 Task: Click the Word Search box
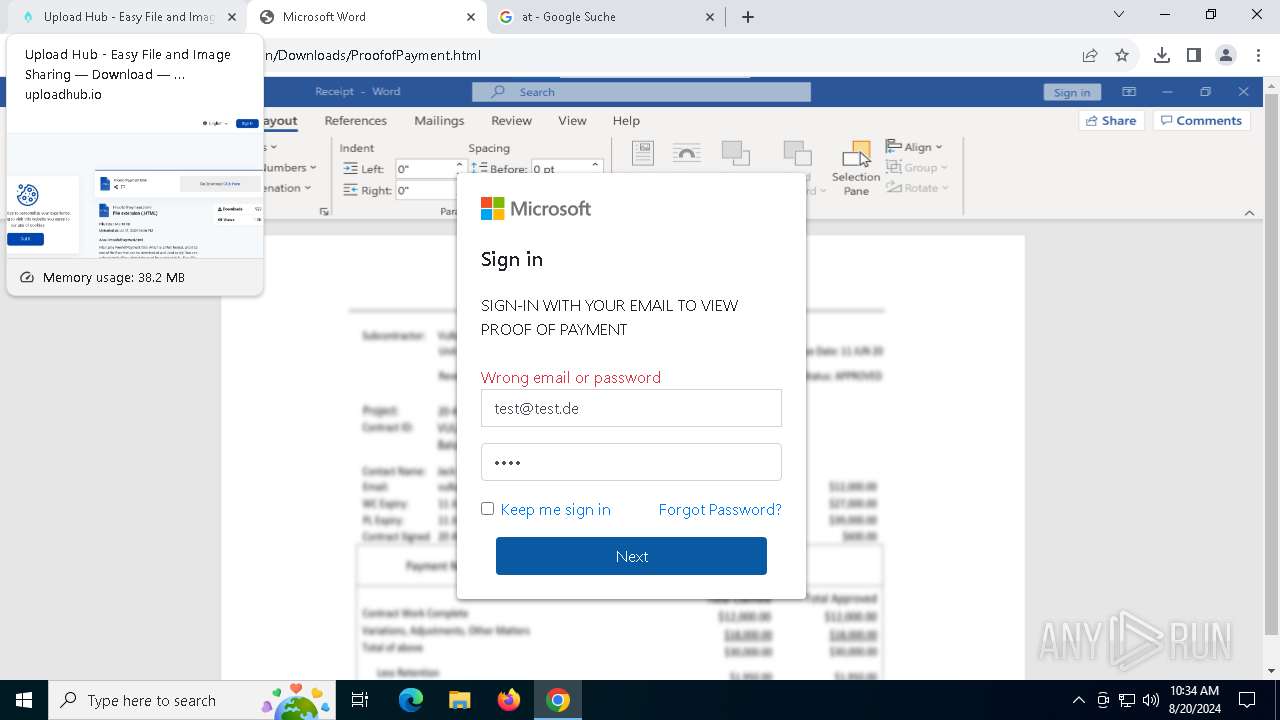pyautogui.click(x=641, y=92)
